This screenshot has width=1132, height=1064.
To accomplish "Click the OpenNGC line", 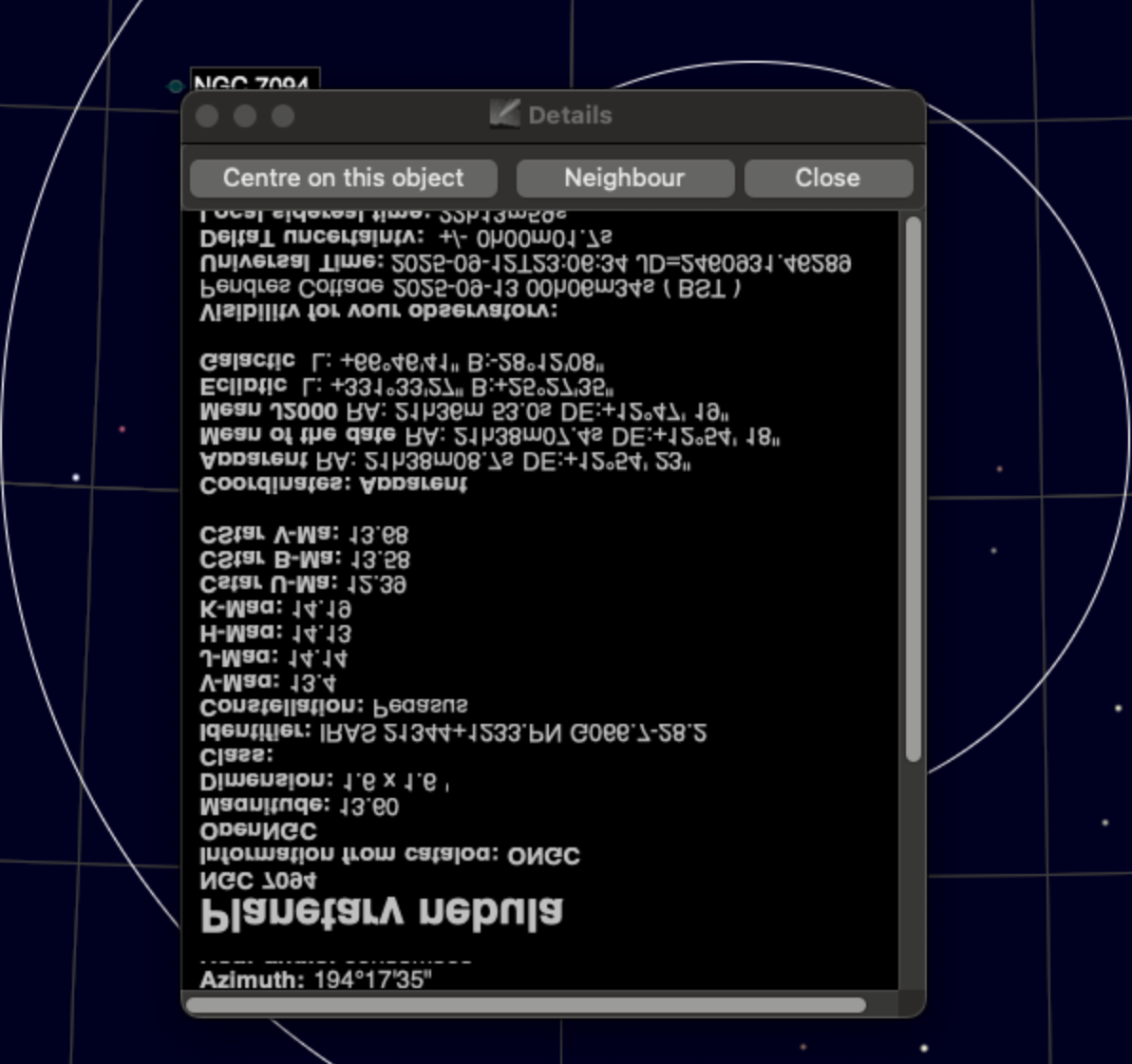I will [x=258, y=831].
